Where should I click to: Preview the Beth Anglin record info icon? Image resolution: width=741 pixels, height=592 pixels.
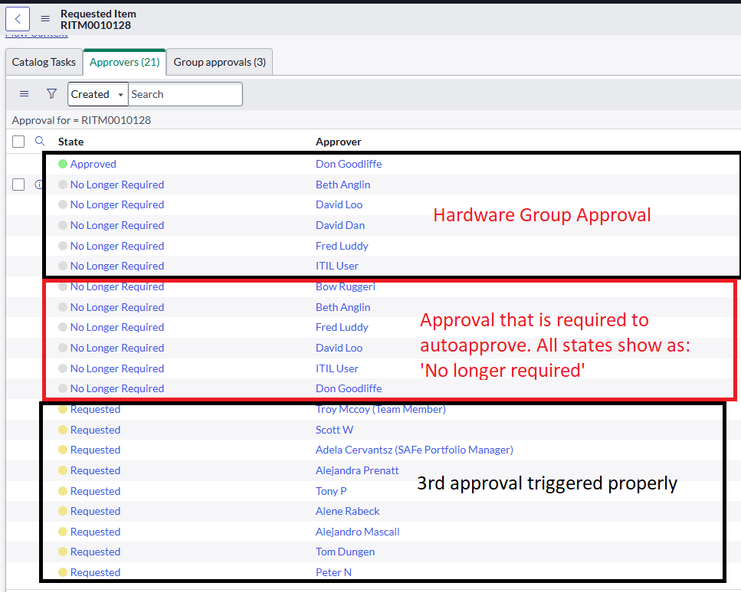(39, 184)
